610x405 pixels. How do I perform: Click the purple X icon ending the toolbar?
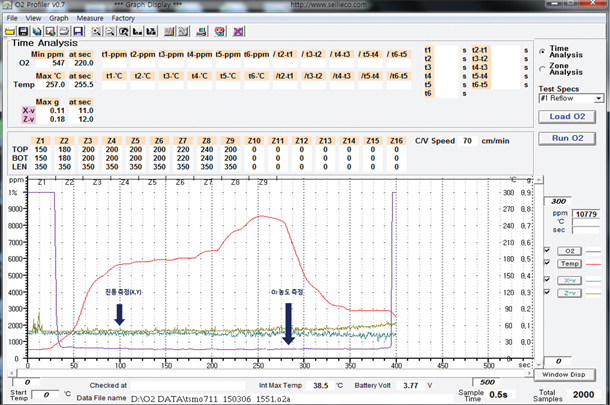[x=237, y=31]
